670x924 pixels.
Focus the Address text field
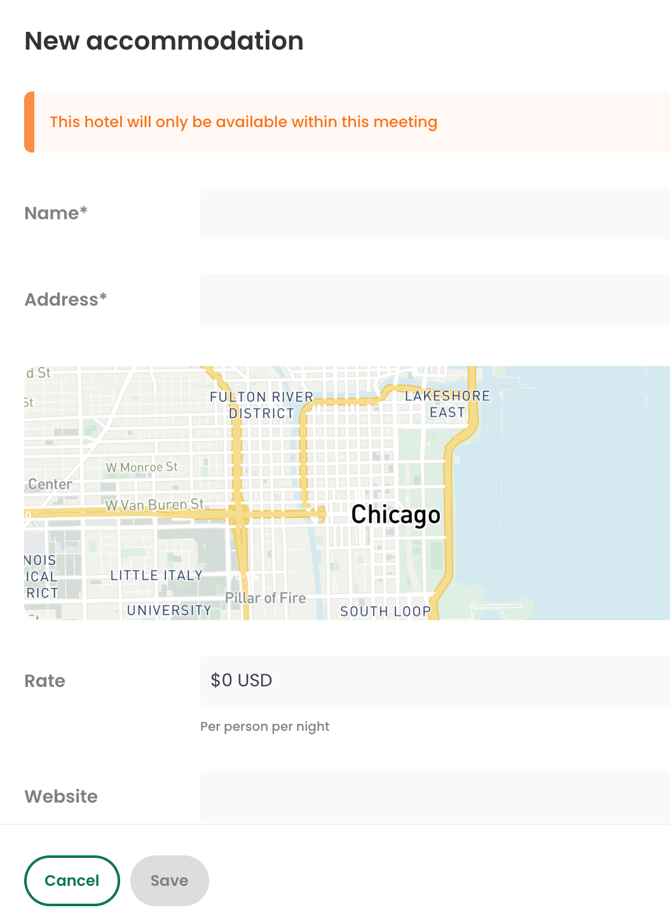pos(435,300)
